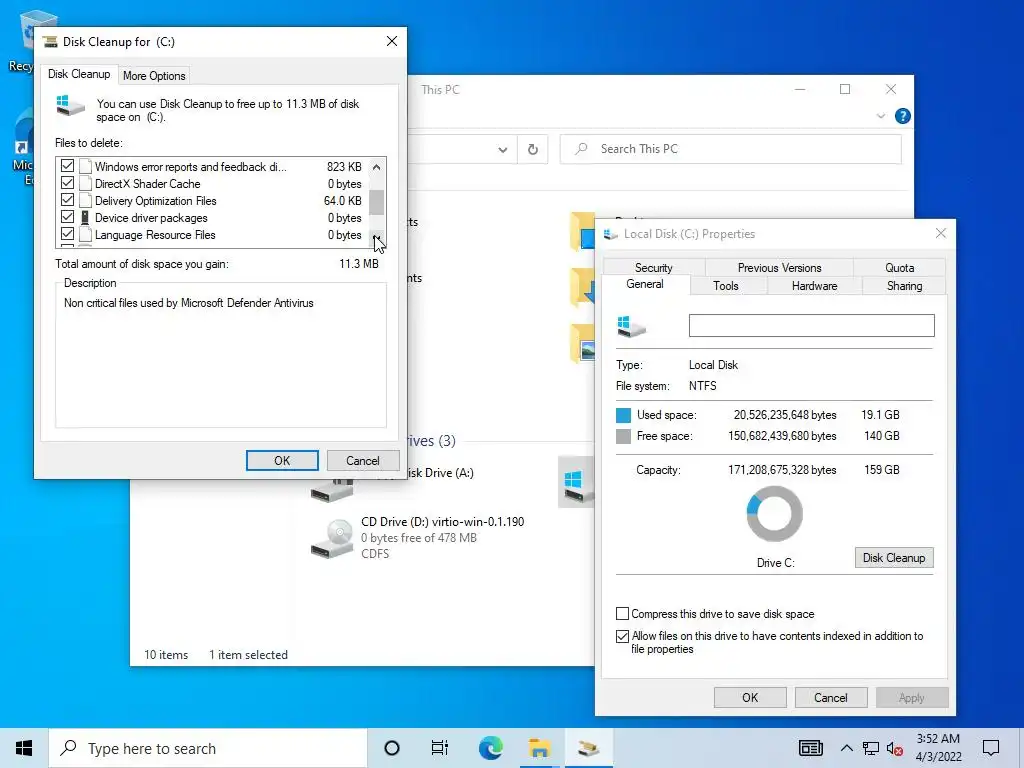Open Cortana from the taskbar
The width and height of the screenshot is (1024, 768).
pyautogui.click(x=392, y=748)
